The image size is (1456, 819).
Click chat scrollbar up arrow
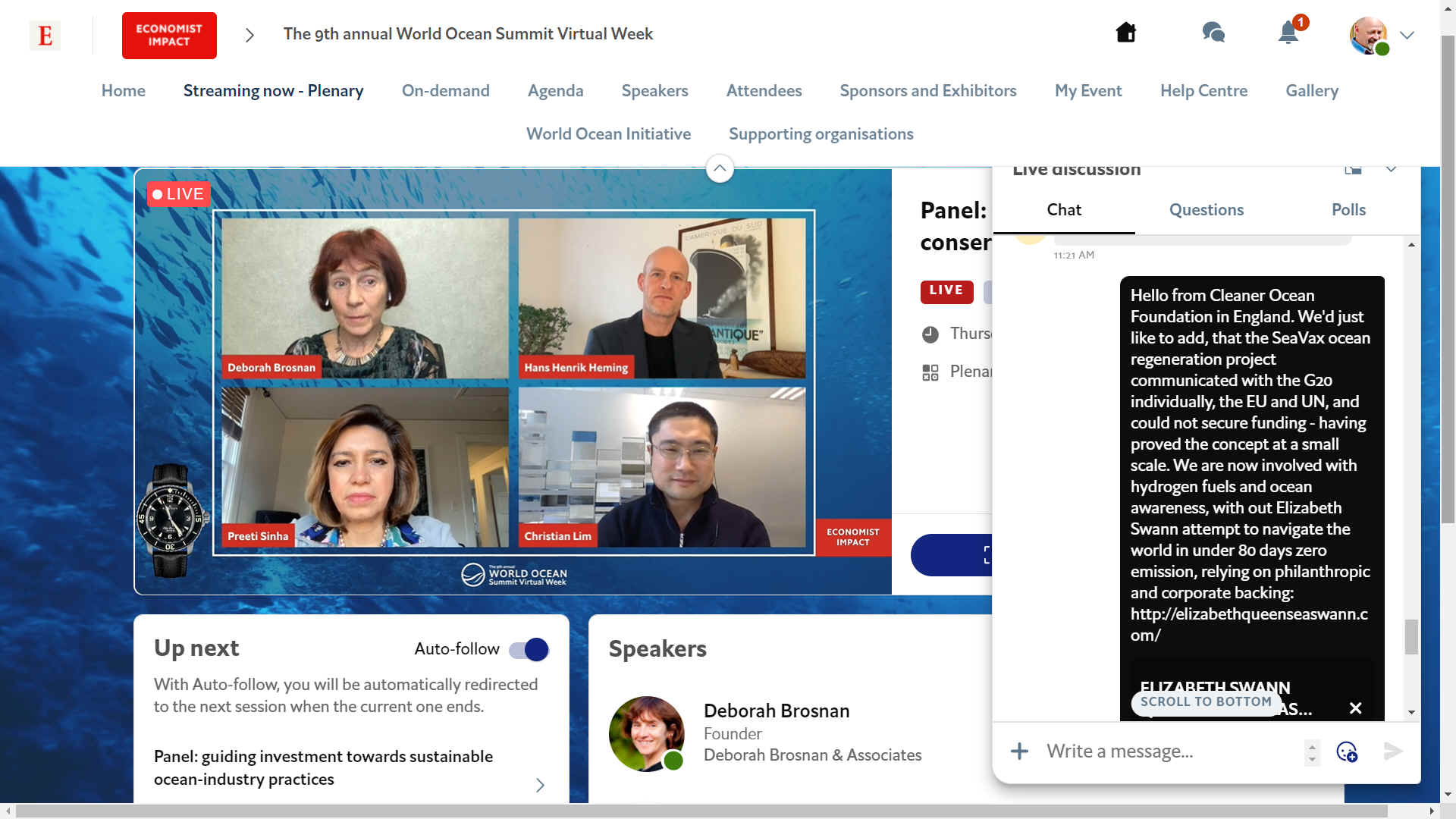tap(1411, 244)
